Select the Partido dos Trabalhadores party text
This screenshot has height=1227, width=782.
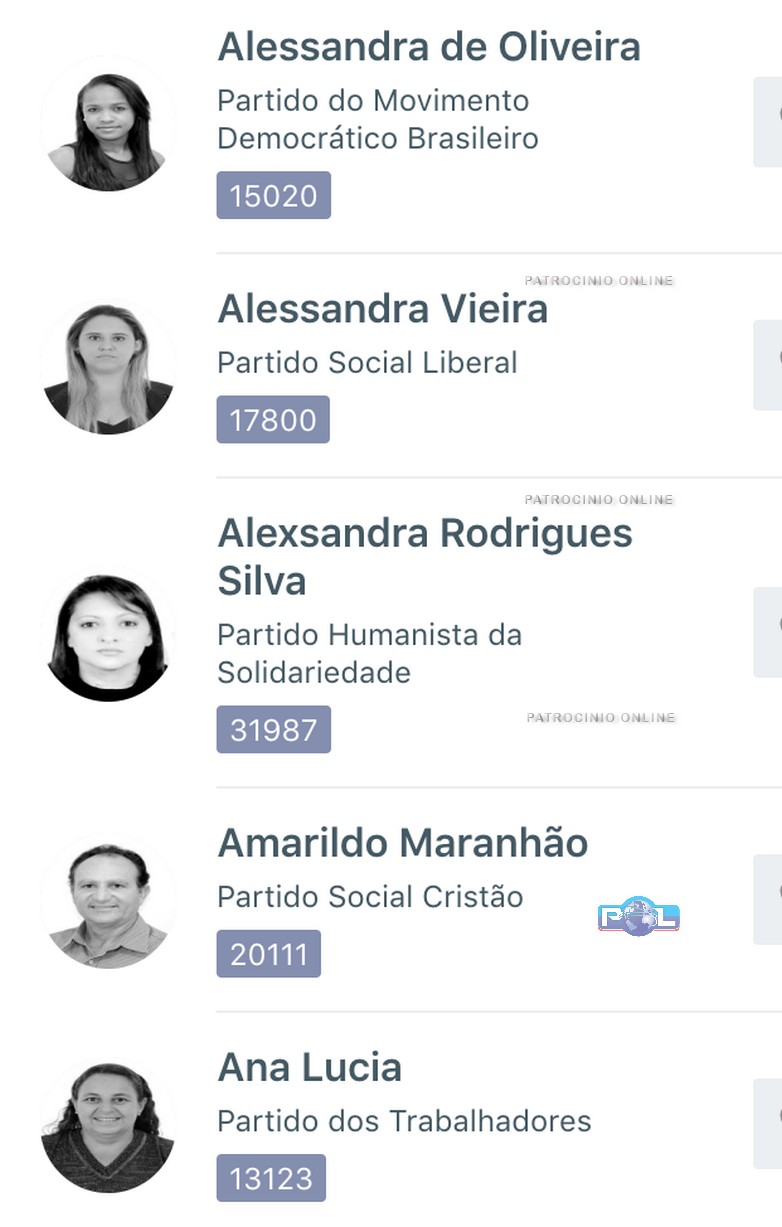coord(404,1121)
